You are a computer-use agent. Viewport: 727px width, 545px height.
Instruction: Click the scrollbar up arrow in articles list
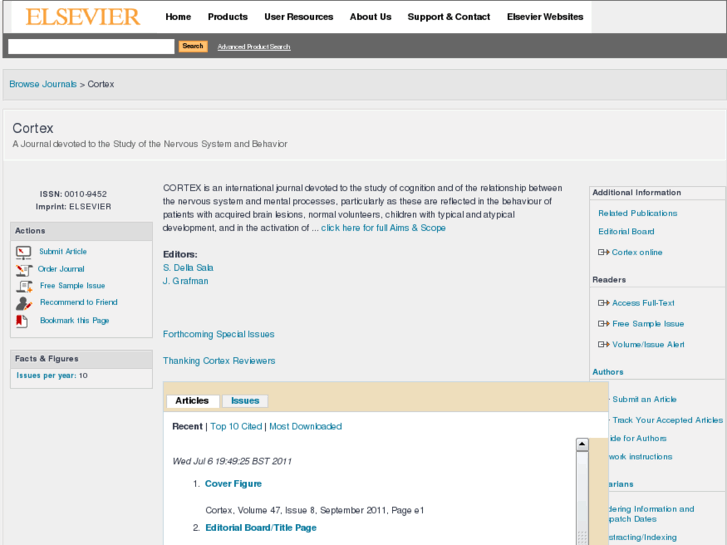582,444
